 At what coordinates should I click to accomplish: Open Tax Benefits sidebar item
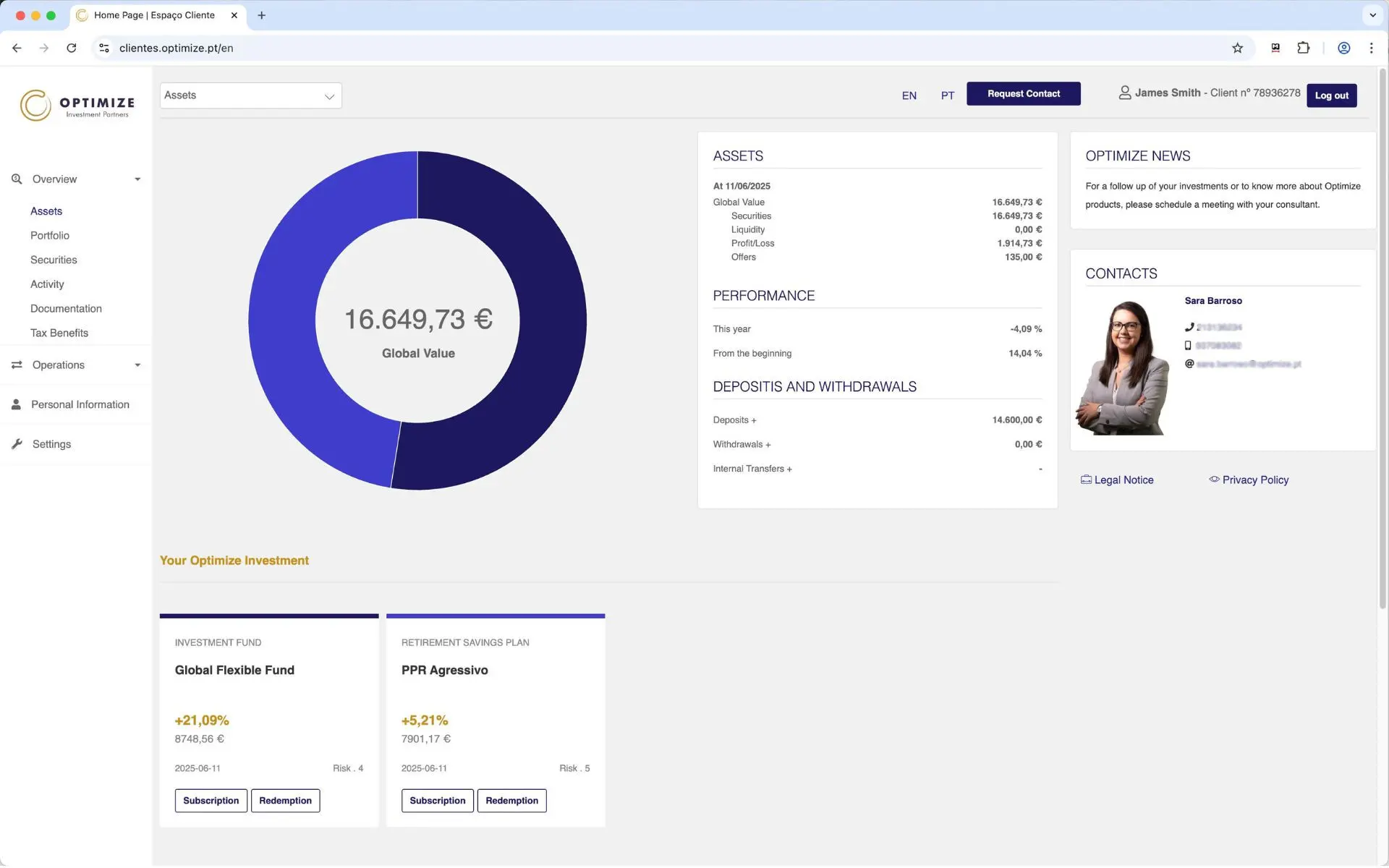pyautogui.click(x=59, y=333)
